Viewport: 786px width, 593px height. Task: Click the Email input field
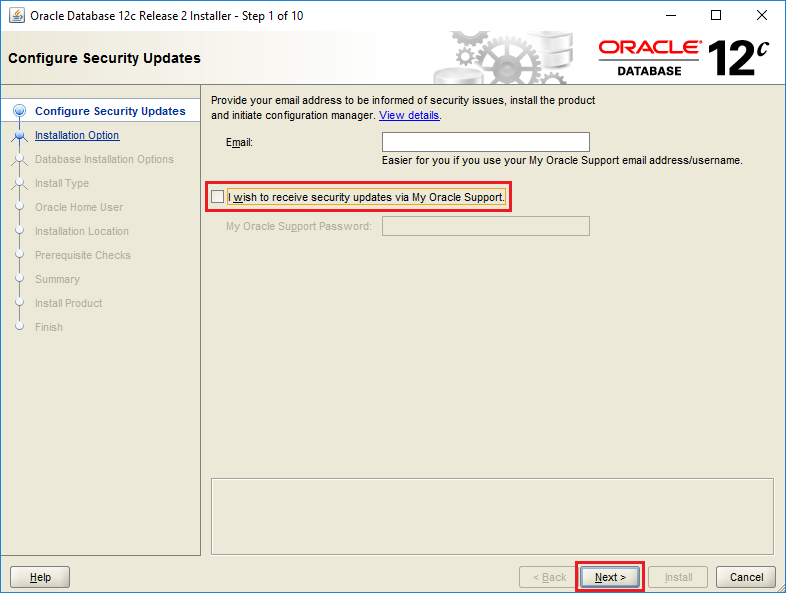click(486, 142)
